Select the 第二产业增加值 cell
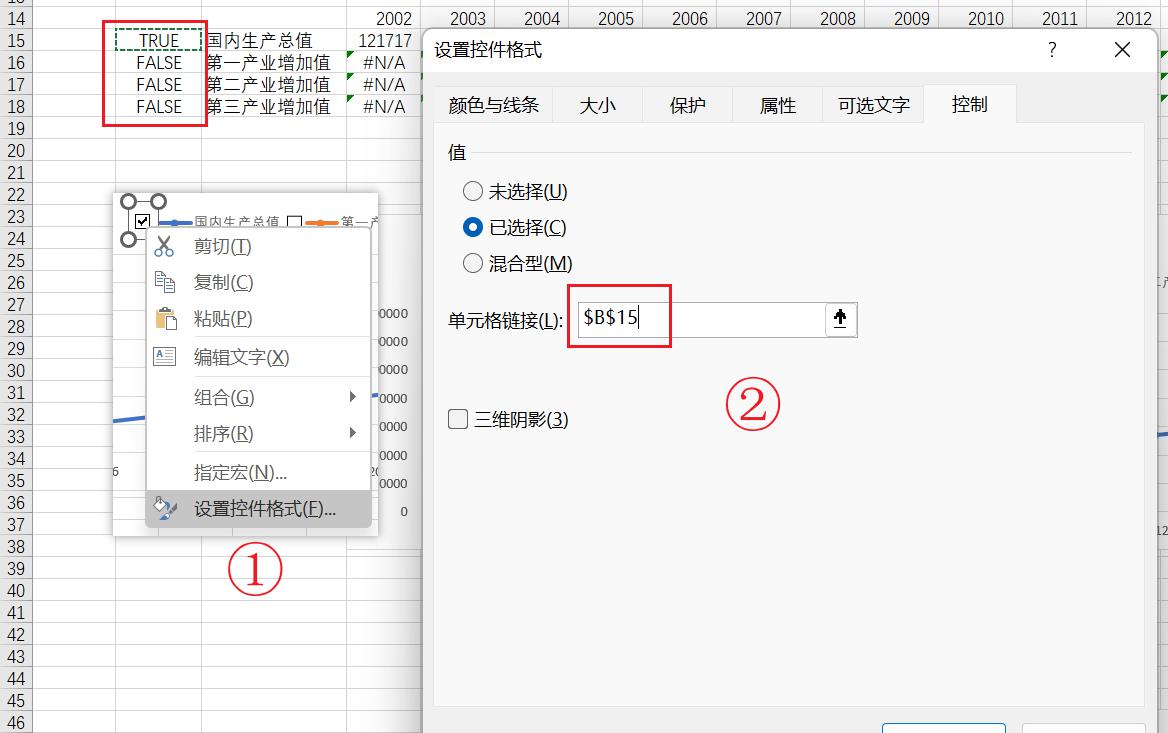Image resolution: width=1168 pixels, height=733 pixels. [273, 84]
